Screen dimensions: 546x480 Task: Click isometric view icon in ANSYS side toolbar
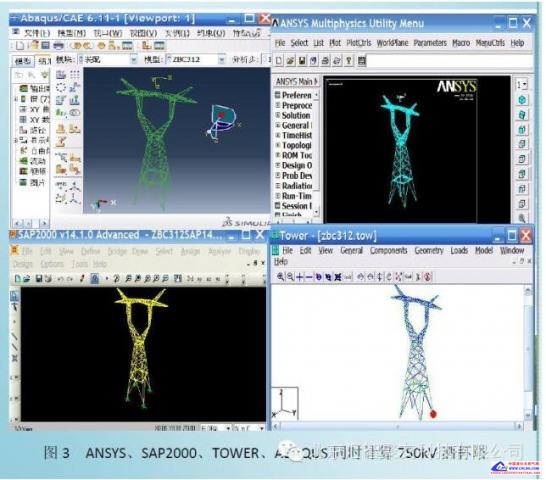click(522, 100)
